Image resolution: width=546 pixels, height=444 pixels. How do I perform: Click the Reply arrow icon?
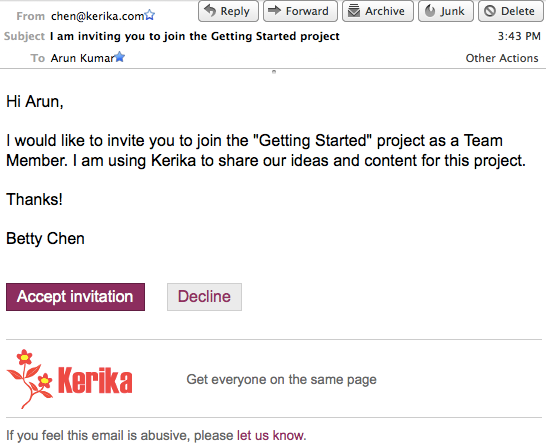pos(210,11)
